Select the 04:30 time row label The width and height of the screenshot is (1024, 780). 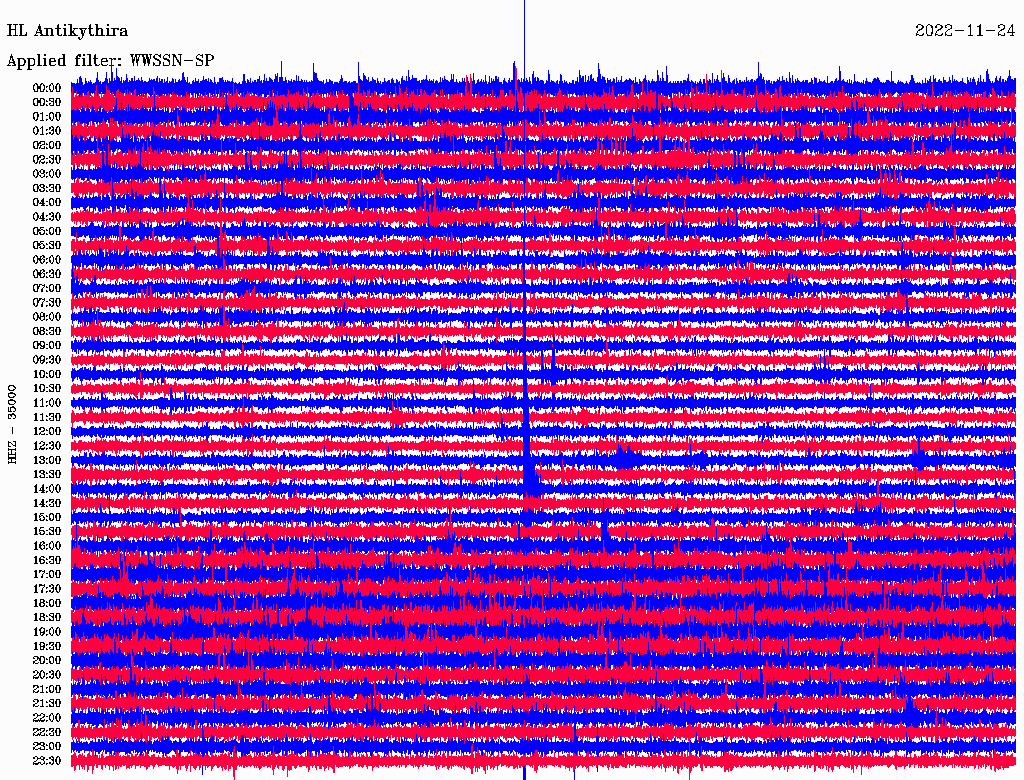(46, 217)
